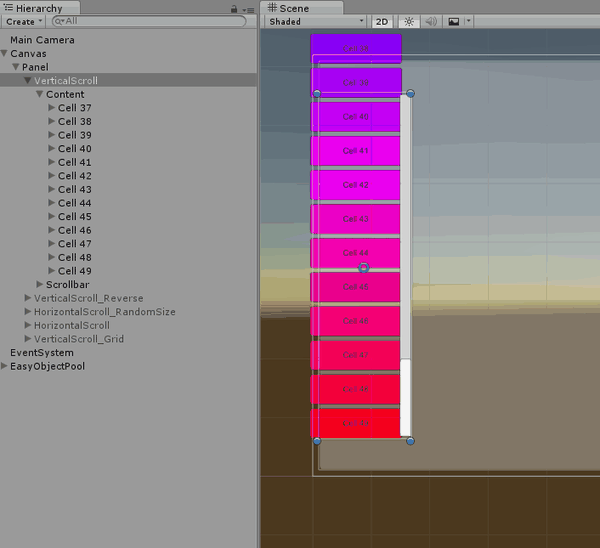Click the bottom-left blue rect handle
The image size is (600, 548).
pyautogui.click(x=317, y=441)
